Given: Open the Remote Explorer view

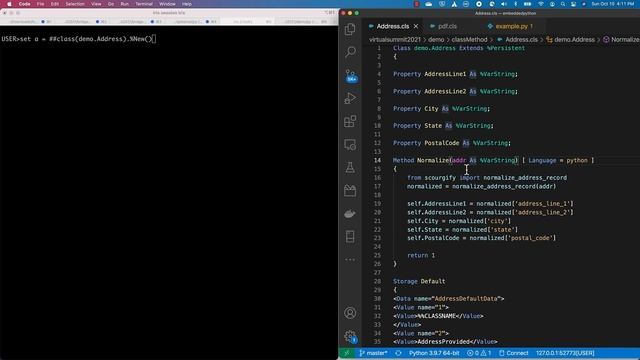Looking at the screenshot, I should (x=350, y=144).
